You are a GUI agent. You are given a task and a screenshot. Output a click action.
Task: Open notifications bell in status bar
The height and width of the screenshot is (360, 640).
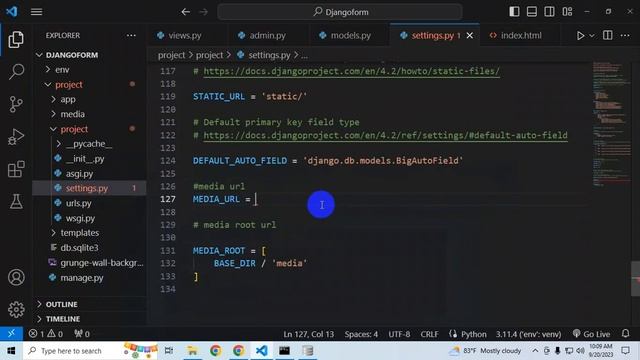(625, 334)
